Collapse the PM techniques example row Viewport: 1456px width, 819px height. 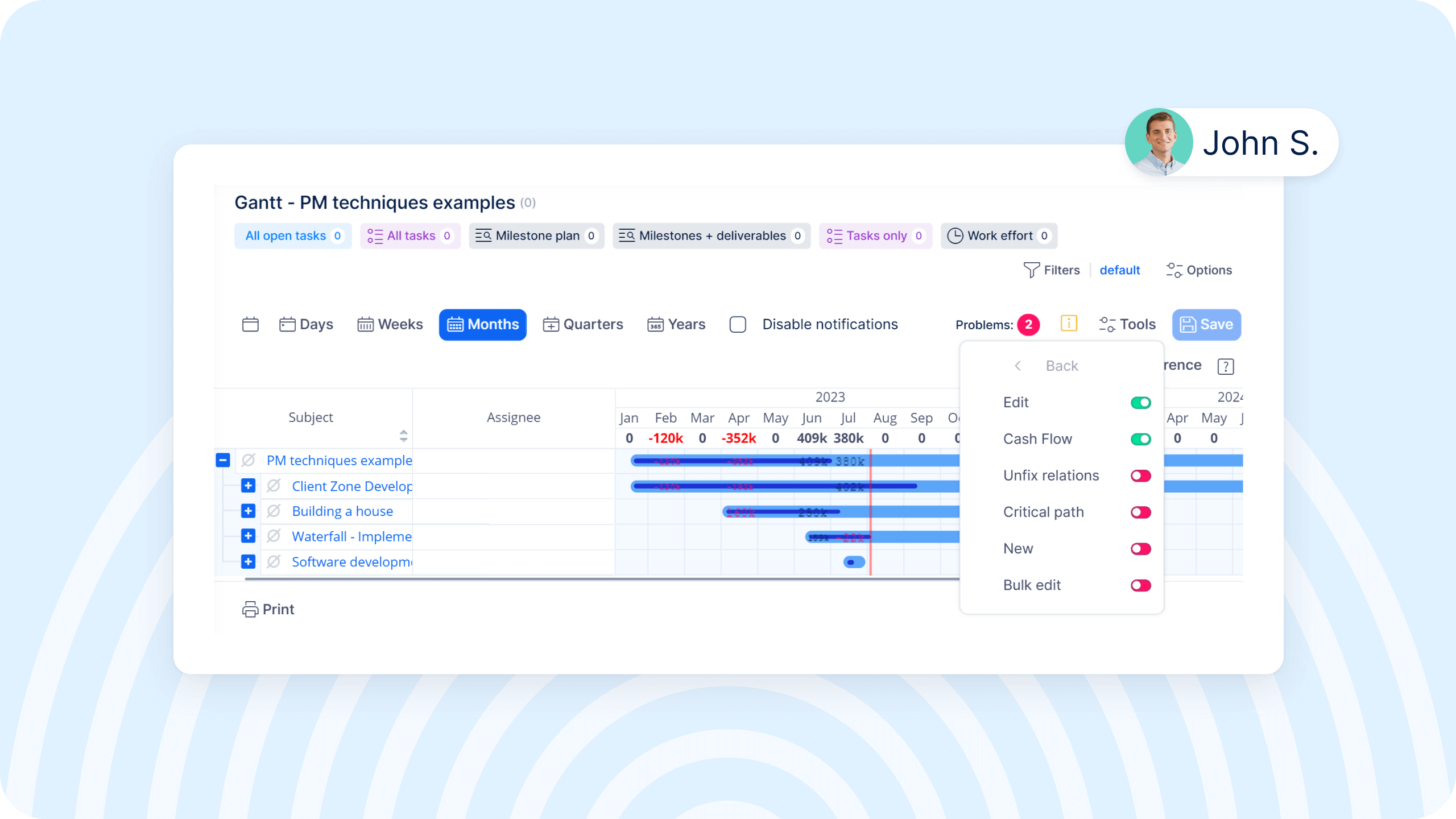223,460
